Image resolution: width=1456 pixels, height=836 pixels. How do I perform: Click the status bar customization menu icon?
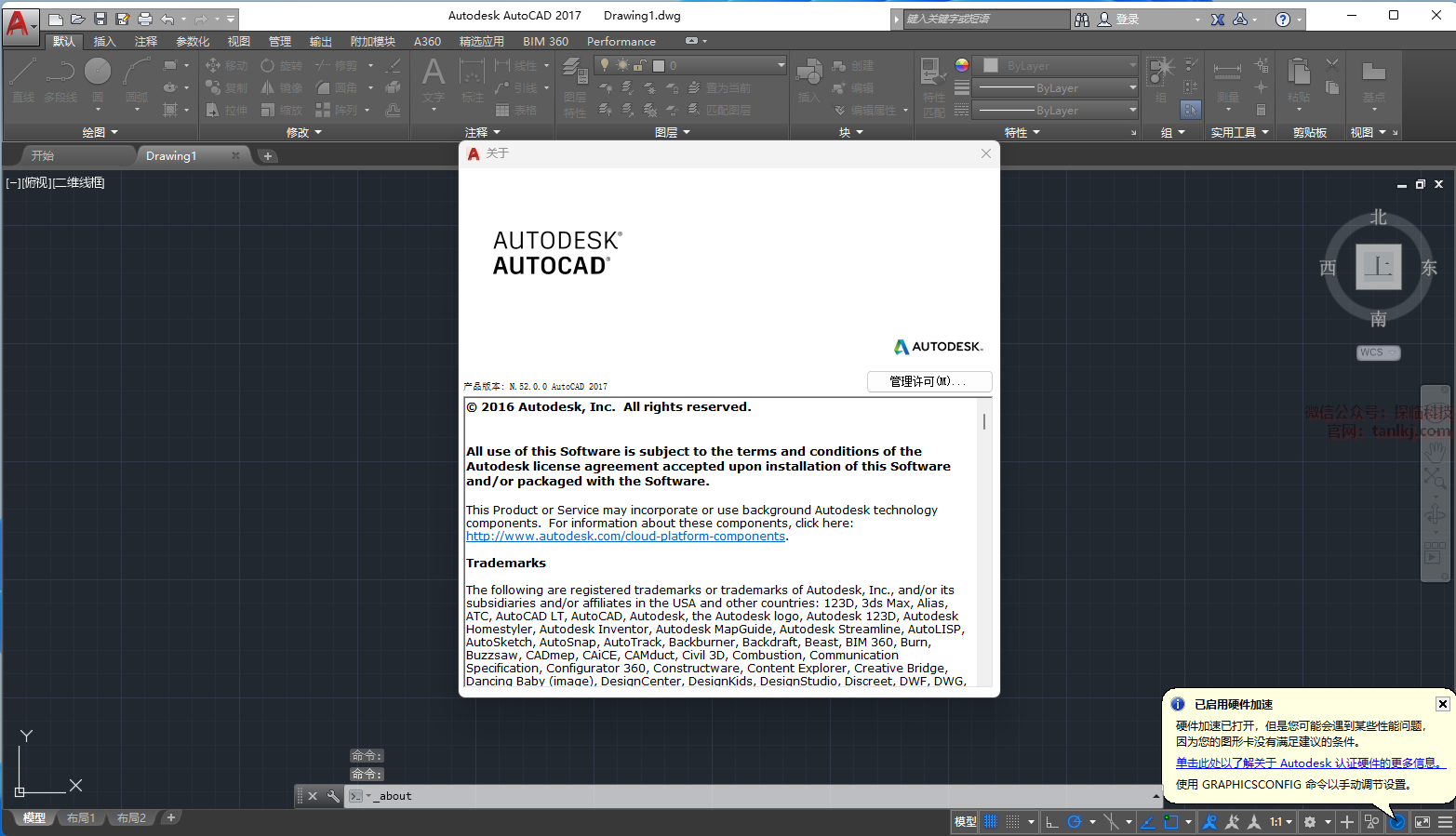(1445, 822)
